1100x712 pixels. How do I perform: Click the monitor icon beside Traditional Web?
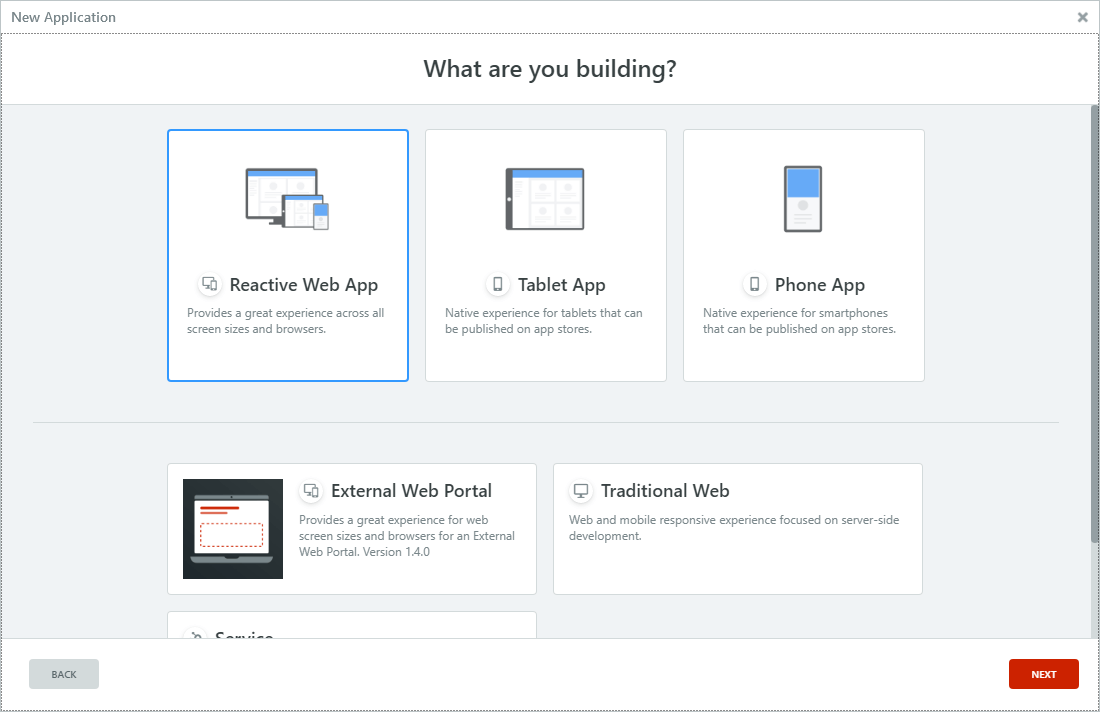(x=581, y=490)
